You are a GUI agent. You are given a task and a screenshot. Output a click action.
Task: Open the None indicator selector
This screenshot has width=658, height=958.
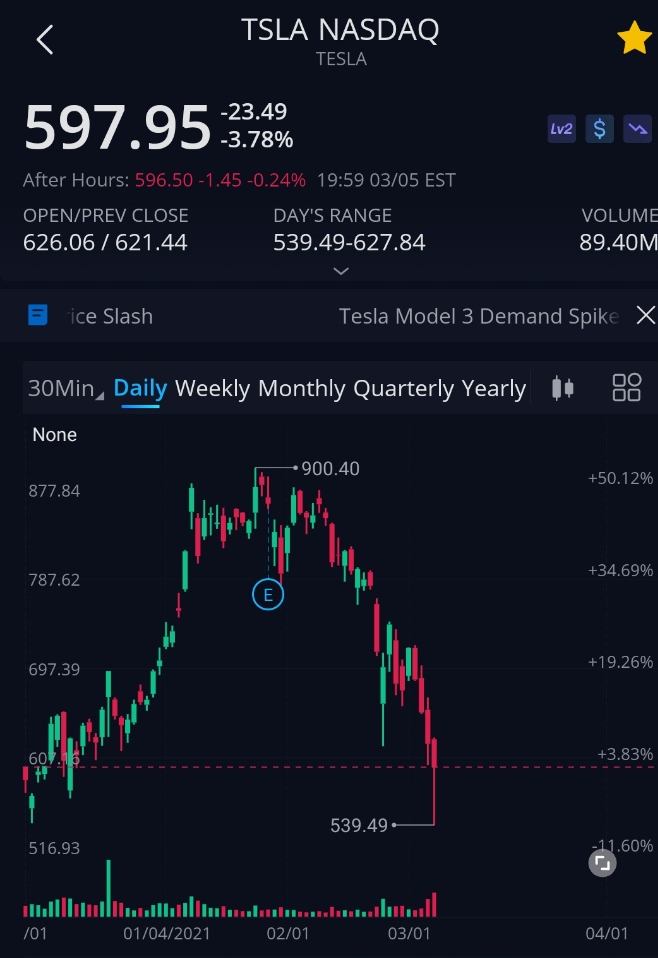click(x=54, y=434)
